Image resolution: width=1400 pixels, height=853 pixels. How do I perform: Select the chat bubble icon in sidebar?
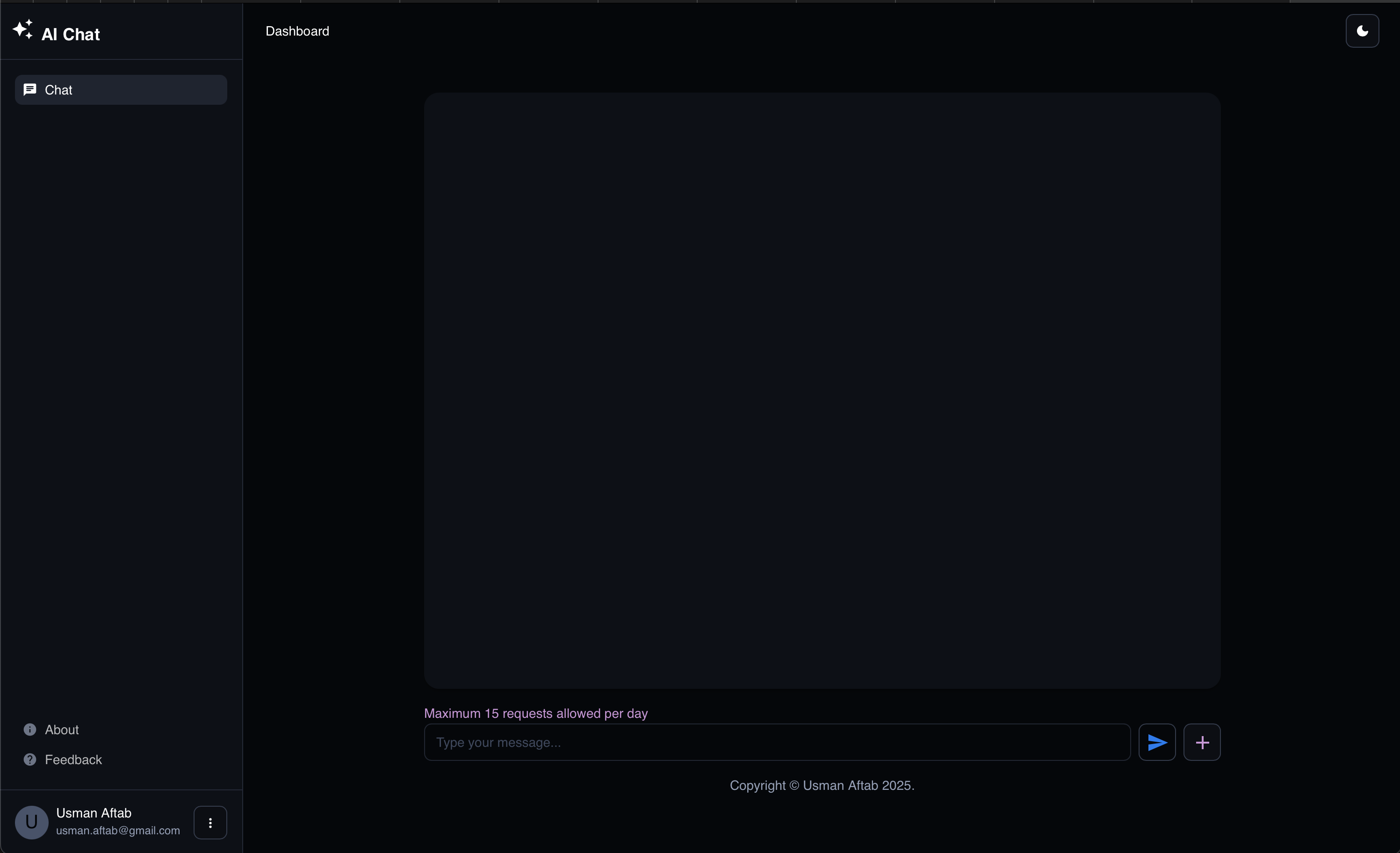click(29, 89)
